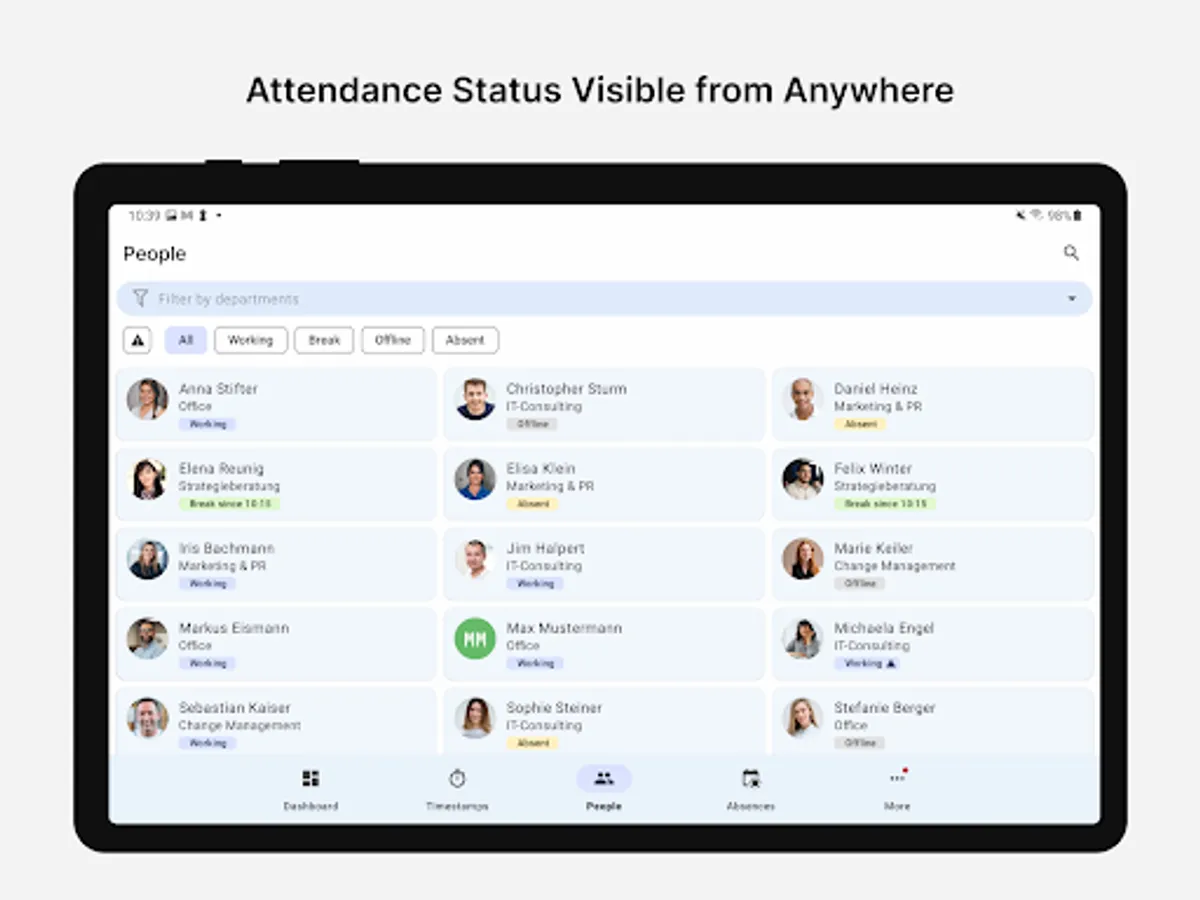1200x900 pixels.
Task: Toggle the Absent filter chip
Action: tap(465, 340)
